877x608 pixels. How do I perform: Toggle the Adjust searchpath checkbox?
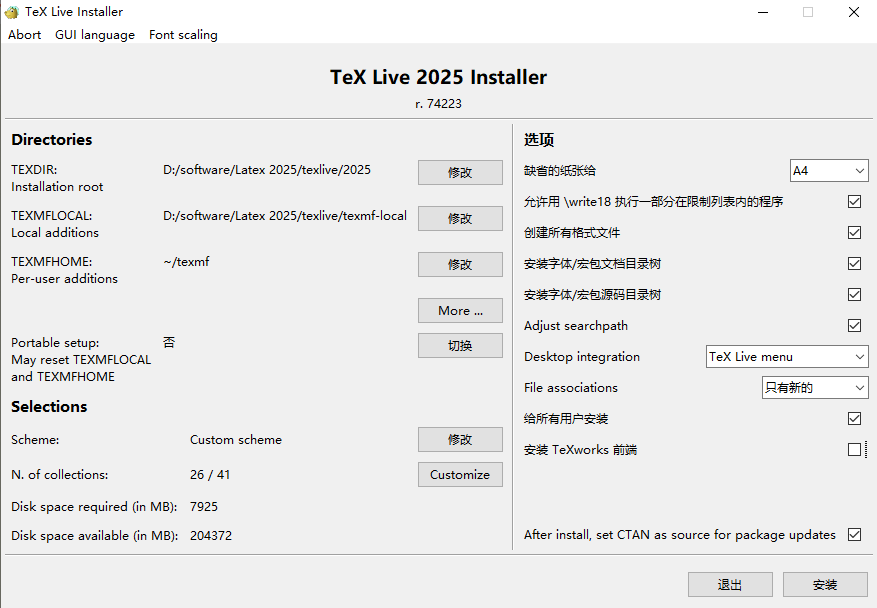click(854, 326)
